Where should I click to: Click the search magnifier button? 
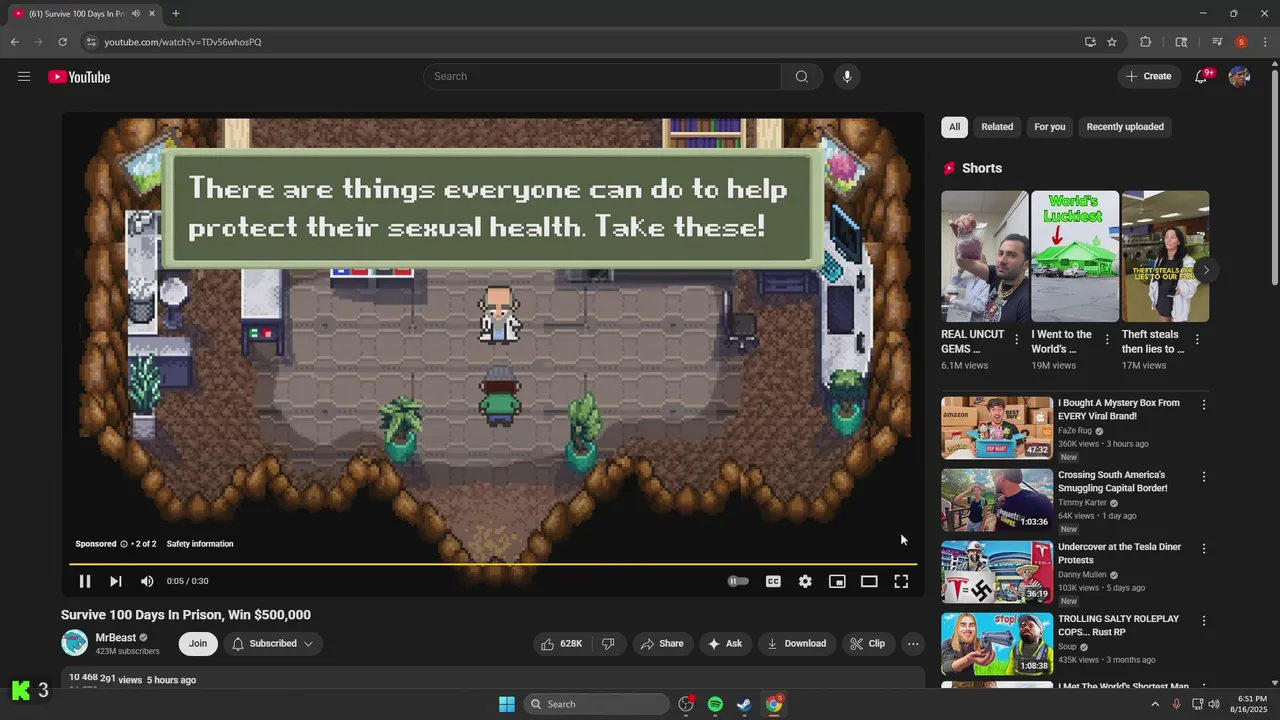coord(801,77)
